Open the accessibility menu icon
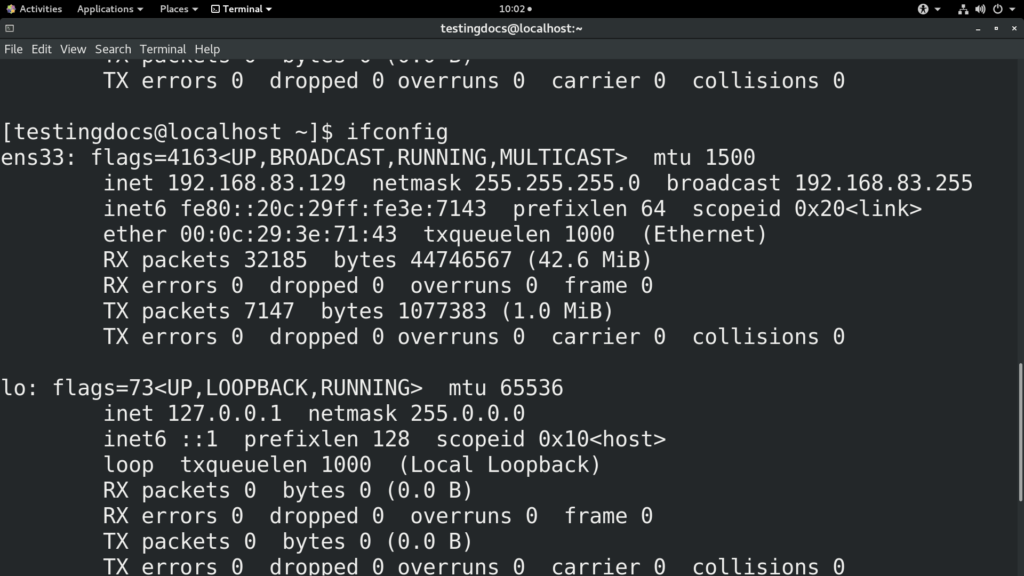The width and height of the screenshot is (1024, 576). click(923, 9)
